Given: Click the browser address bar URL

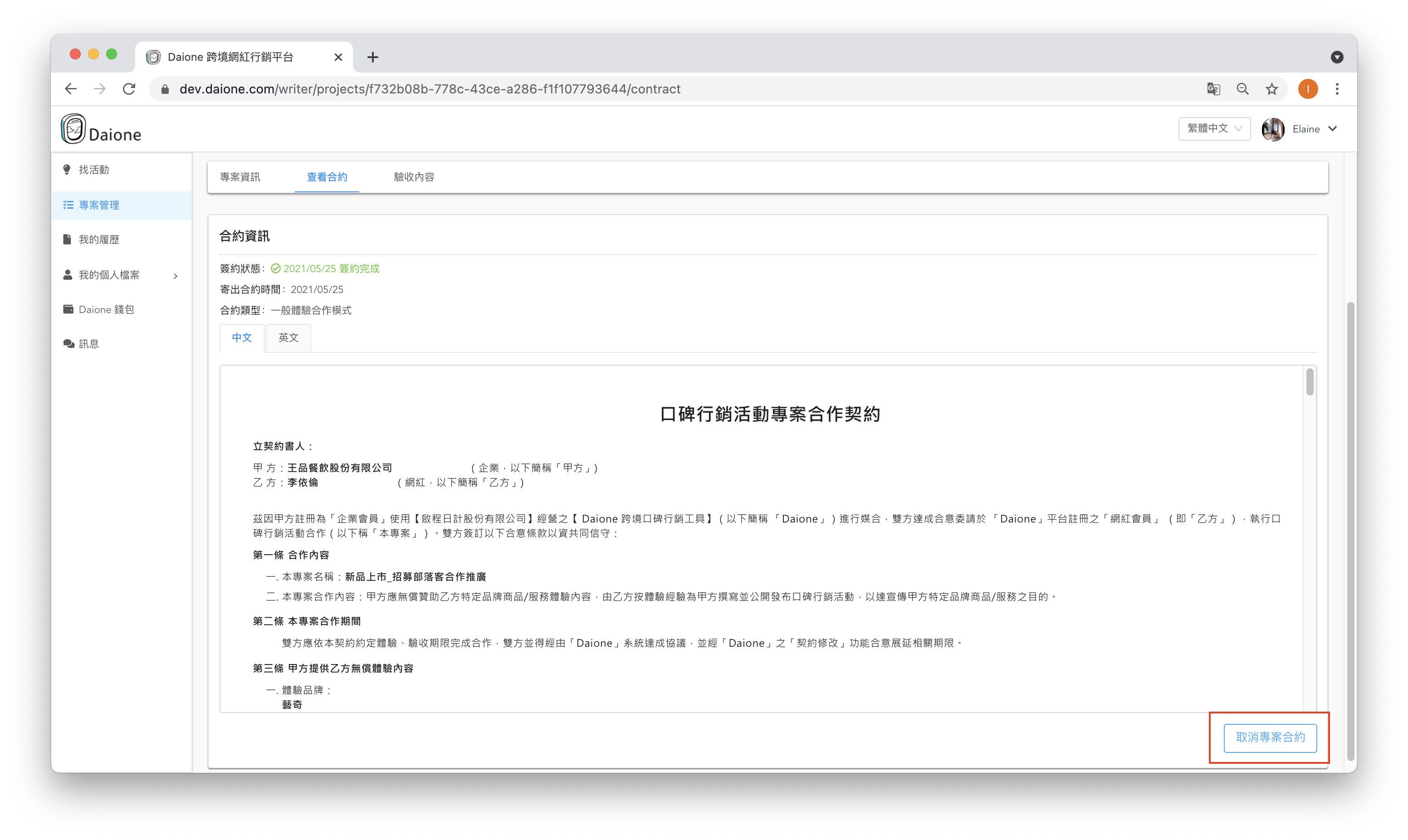Looking at the screenshot, I should 430,89.
